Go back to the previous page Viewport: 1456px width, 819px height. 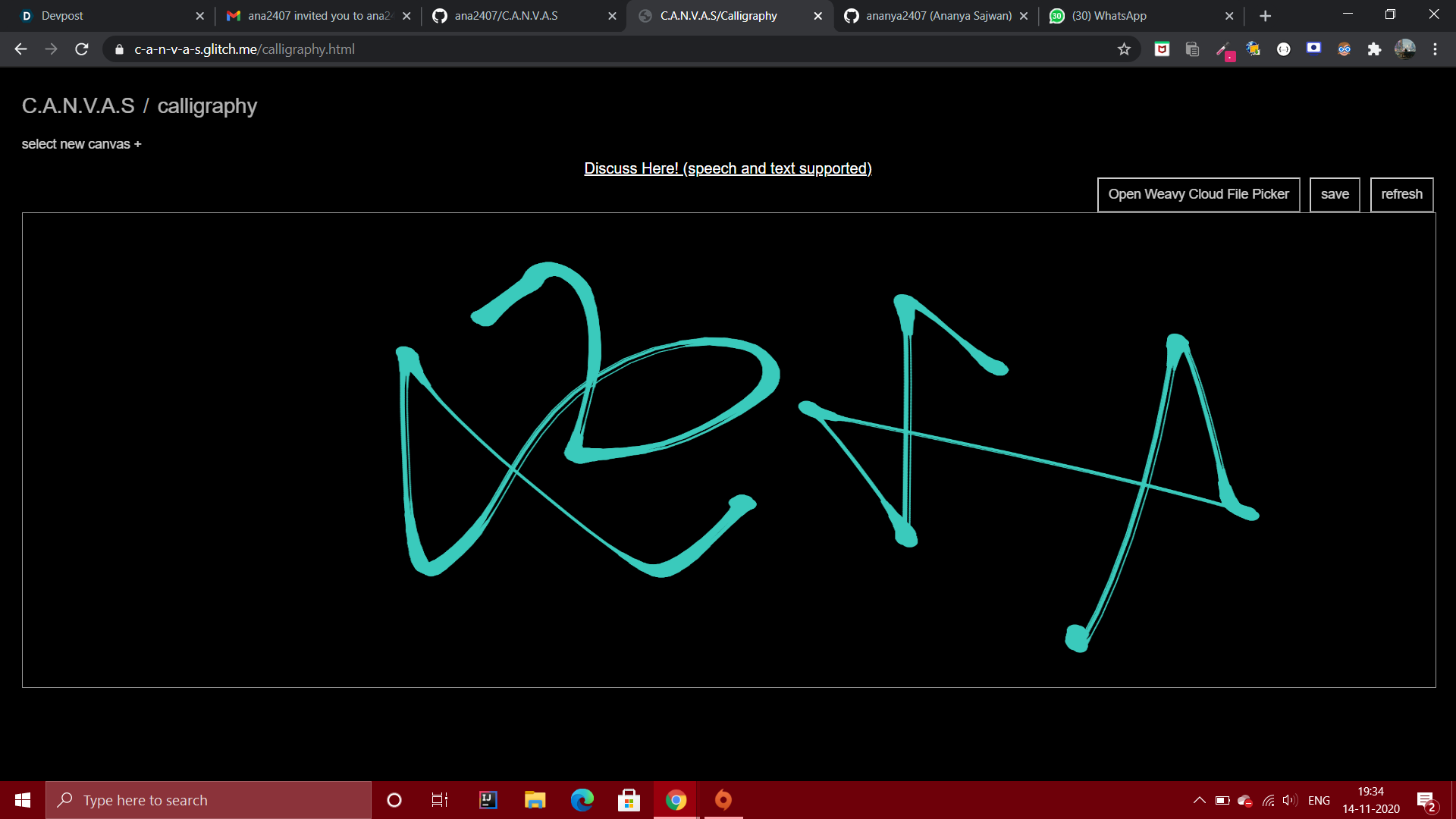pos(20,49)
